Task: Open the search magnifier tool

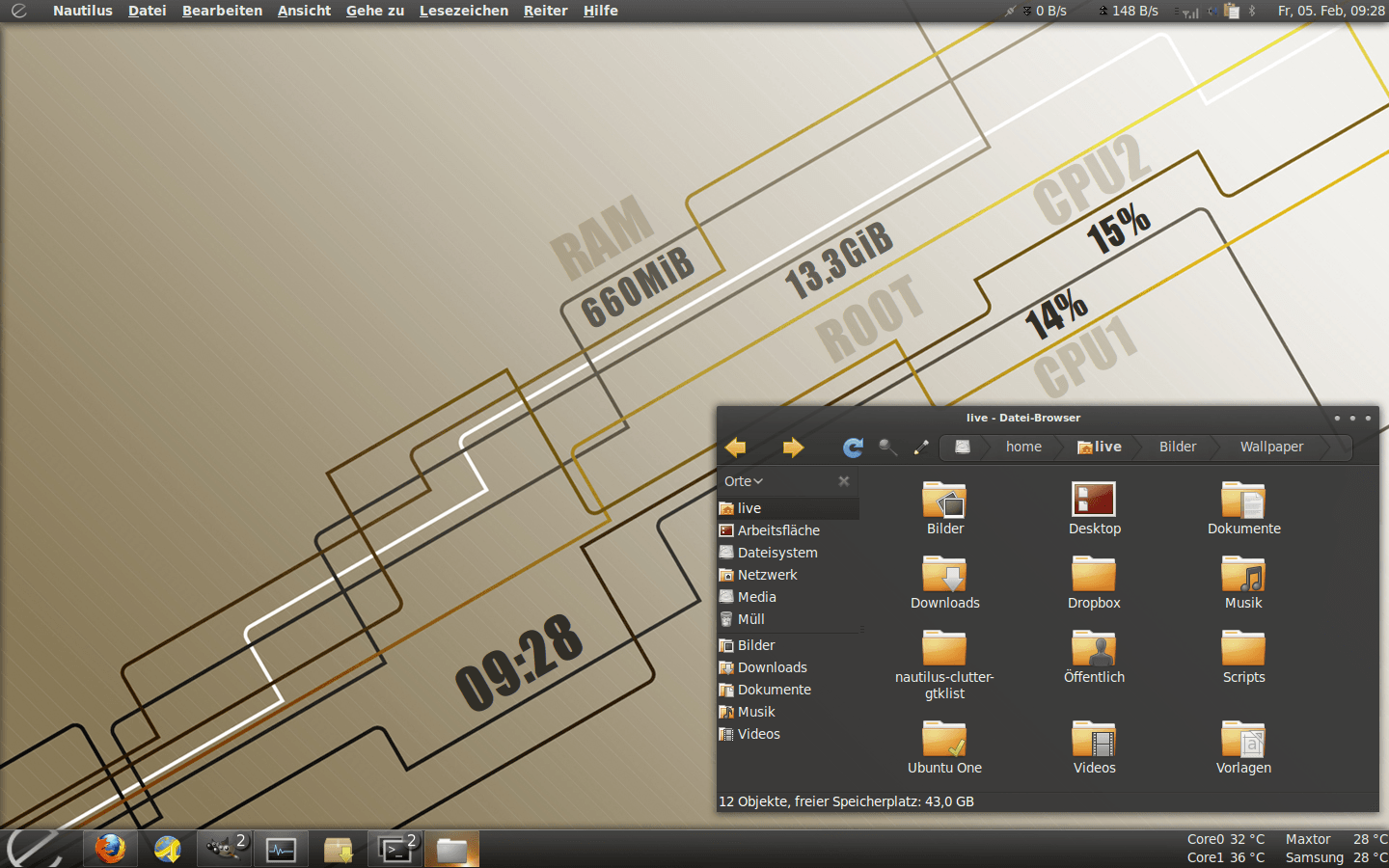Action: 887,447
